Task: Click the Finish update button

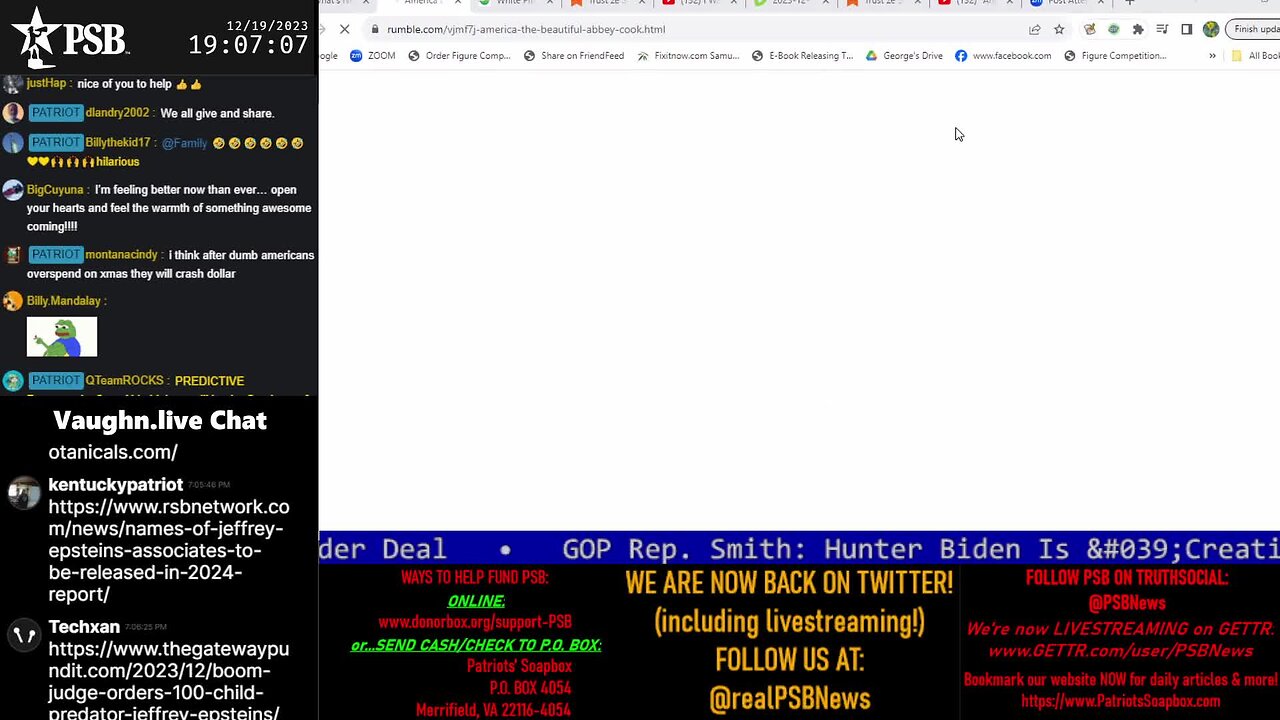Action: click(1254, 29)
